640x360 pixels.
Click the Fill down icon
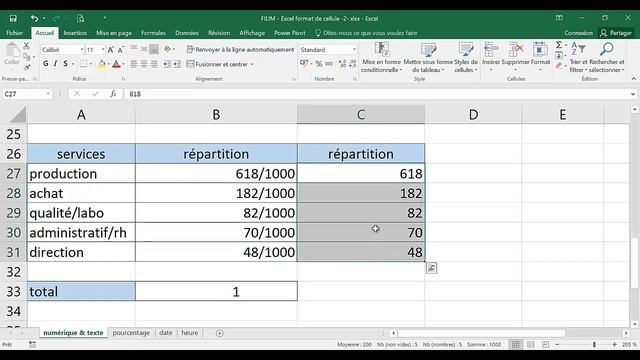pyautogui.click(x=559, y=56)
